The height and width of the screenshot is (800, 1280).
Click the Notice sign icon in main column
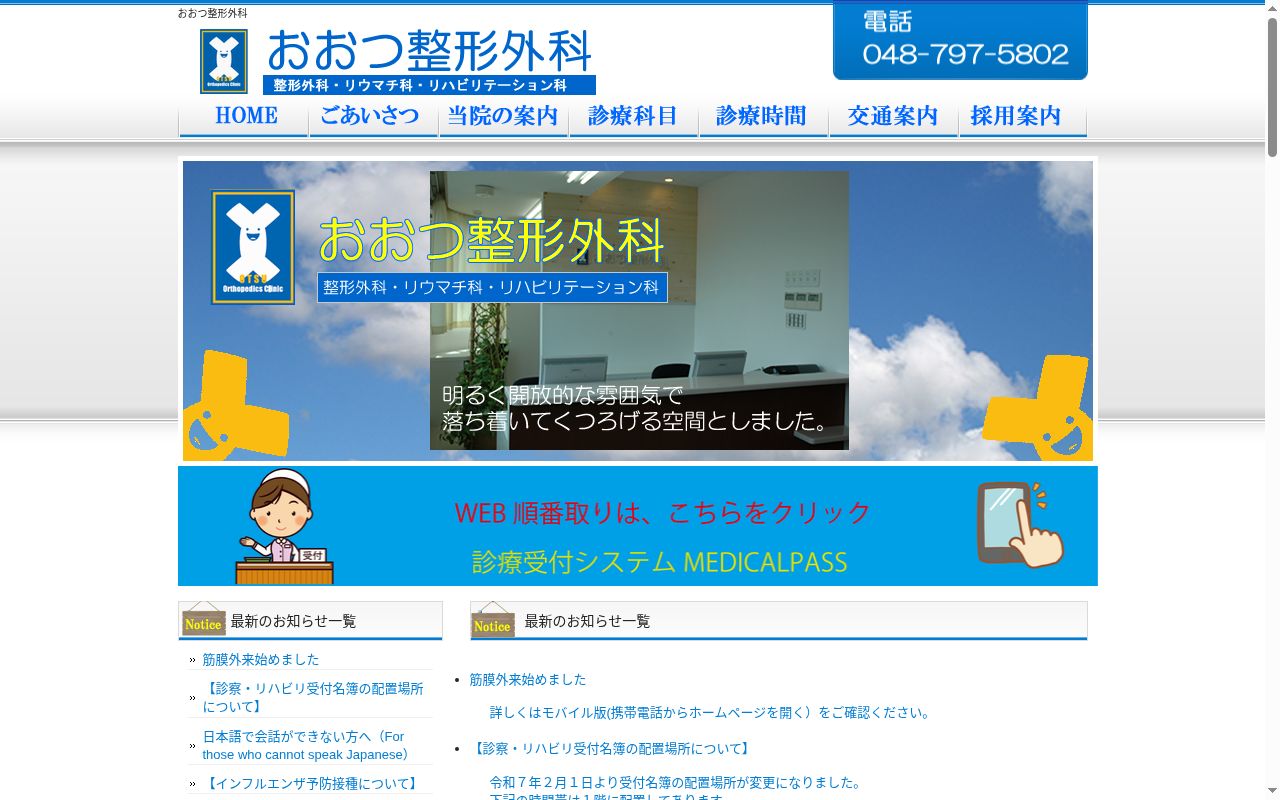coord(492,620)
